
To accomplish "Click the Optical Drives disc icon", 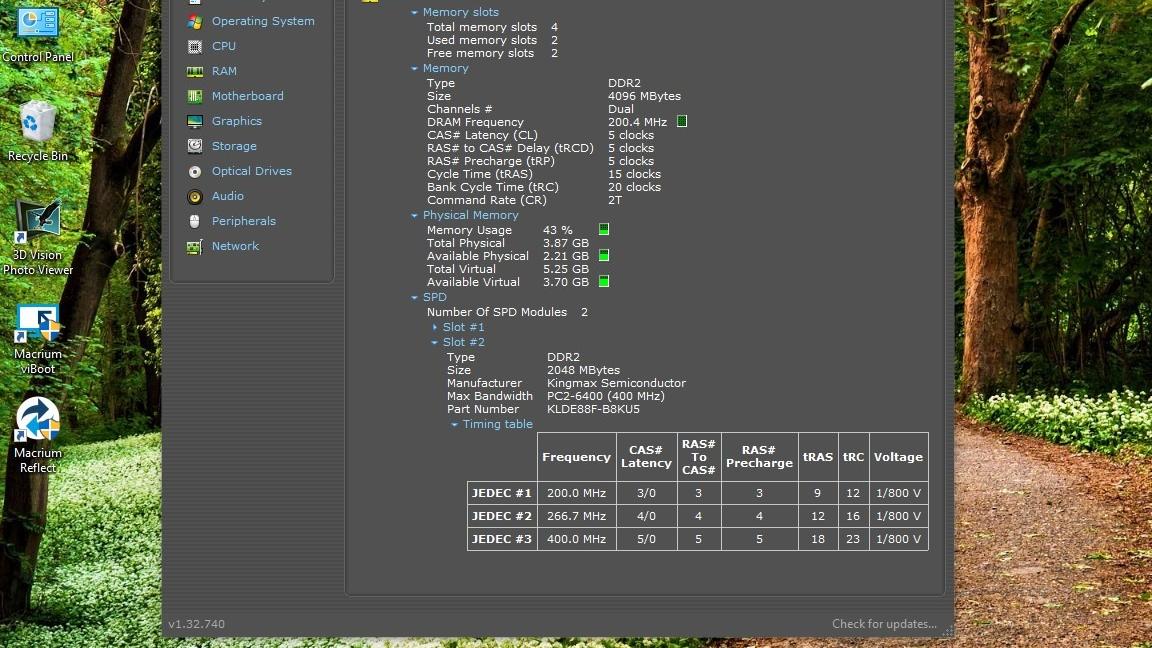I will 194,171.
